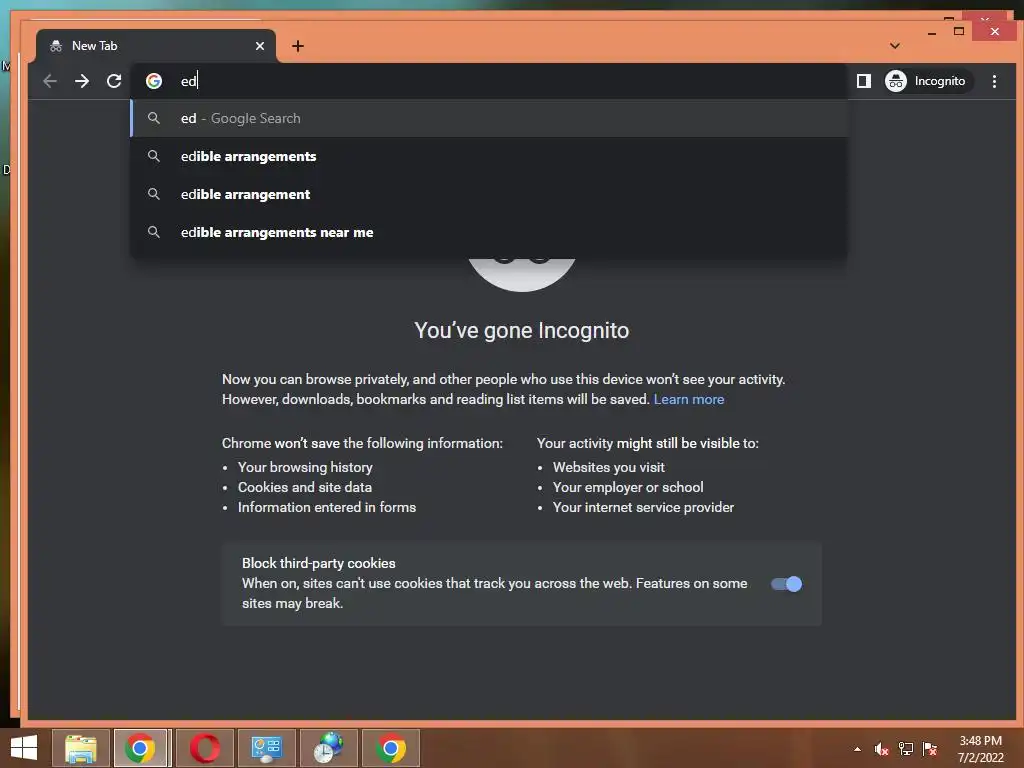The height and width of the screenshot is (768, 1024).
Task: Launch Opera from the taskbar
Action: coord(204,748)
